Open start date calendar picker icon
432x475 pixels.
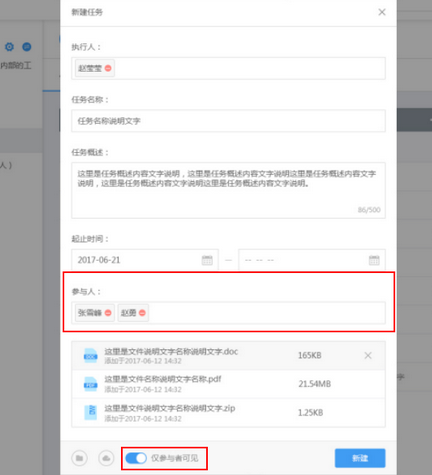point(207,260)
